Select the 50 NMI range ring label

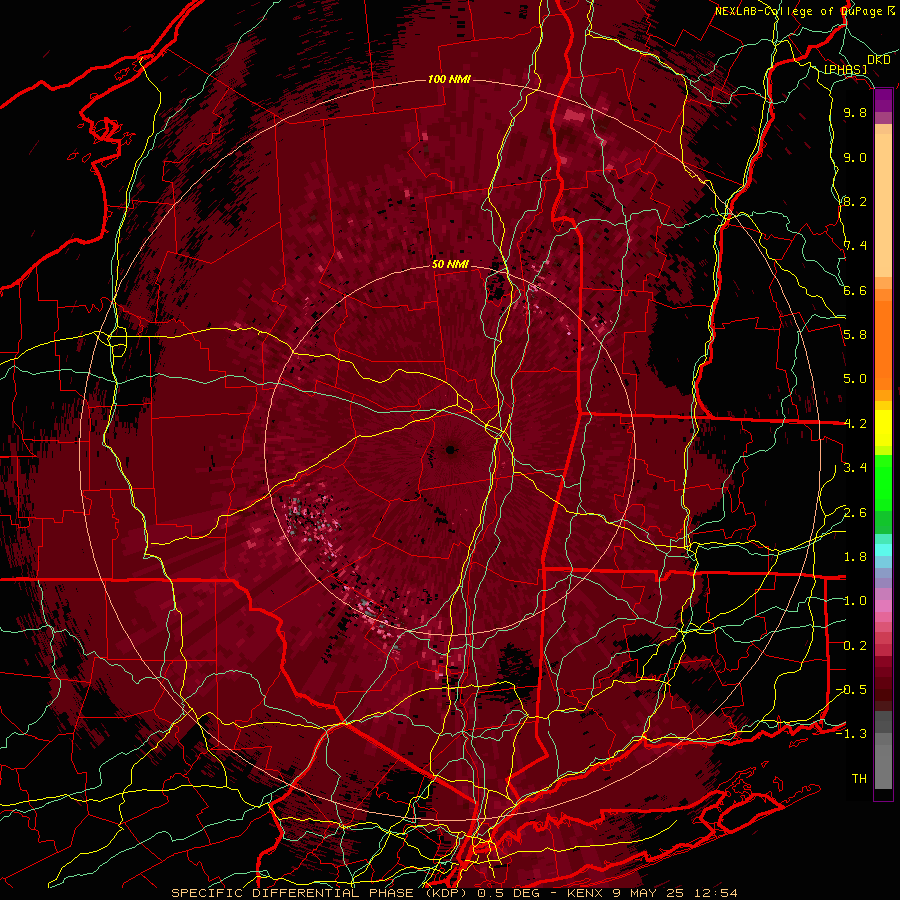pyautogui.click(x=451, y=265)
